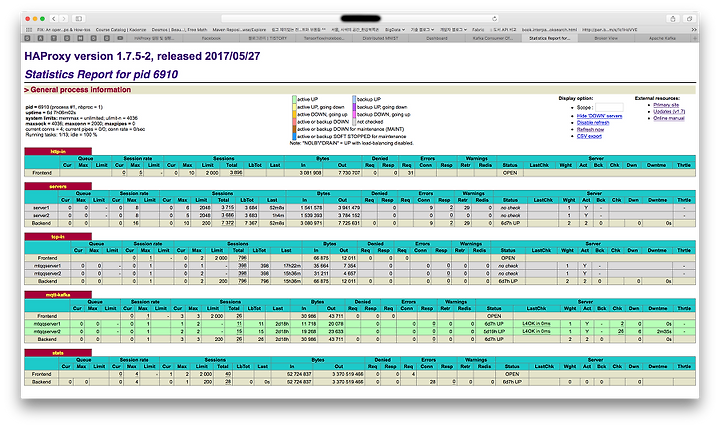
Task: Reload the page from the address bar
Action: click(x=495, y=19)
